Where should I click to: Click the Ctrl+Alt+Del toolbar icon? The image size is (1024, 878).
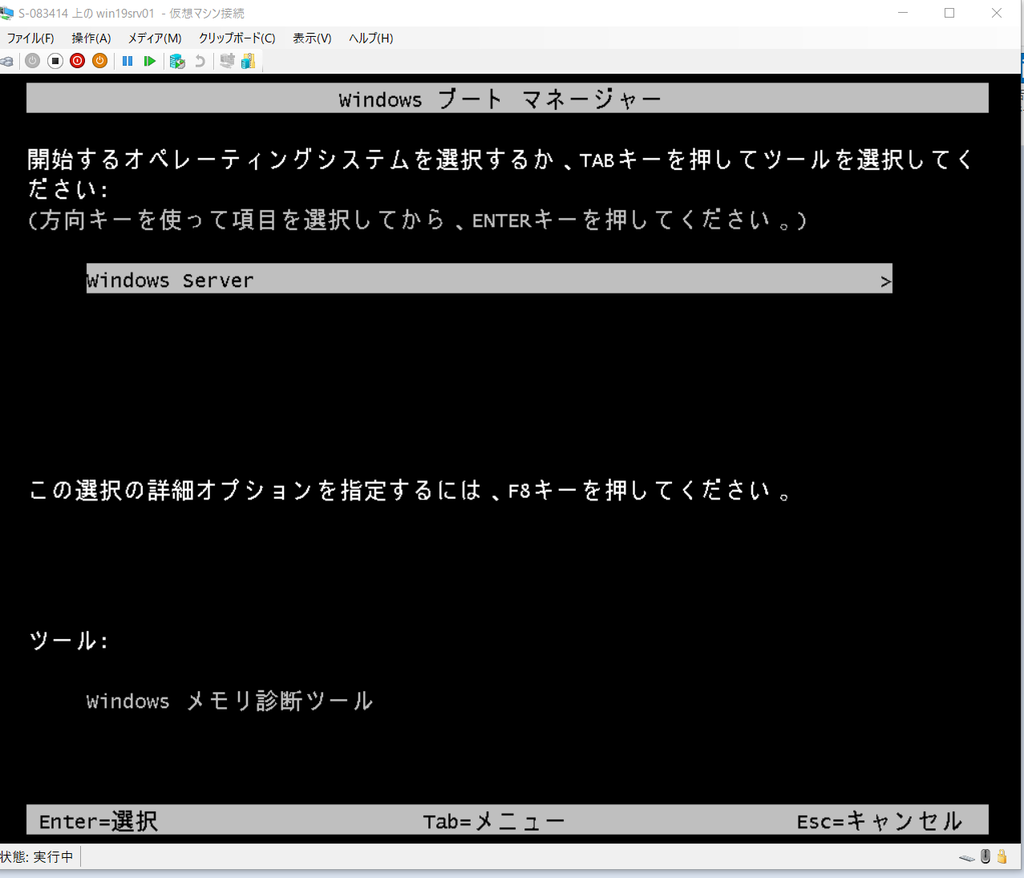point(6,61)
